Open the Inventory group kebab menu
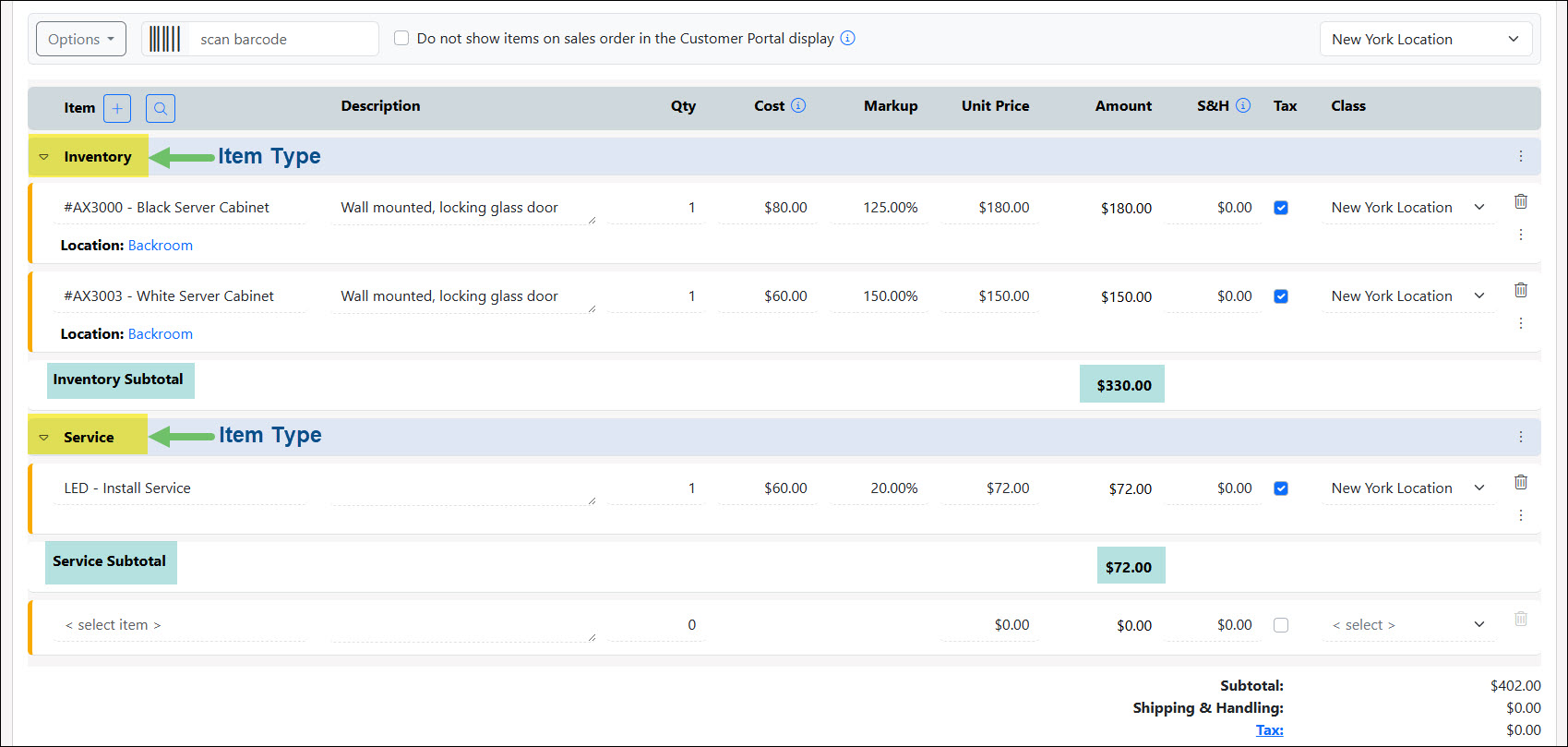The height and width of the screenshot is (747, 1568). [x=1521, y=156]
